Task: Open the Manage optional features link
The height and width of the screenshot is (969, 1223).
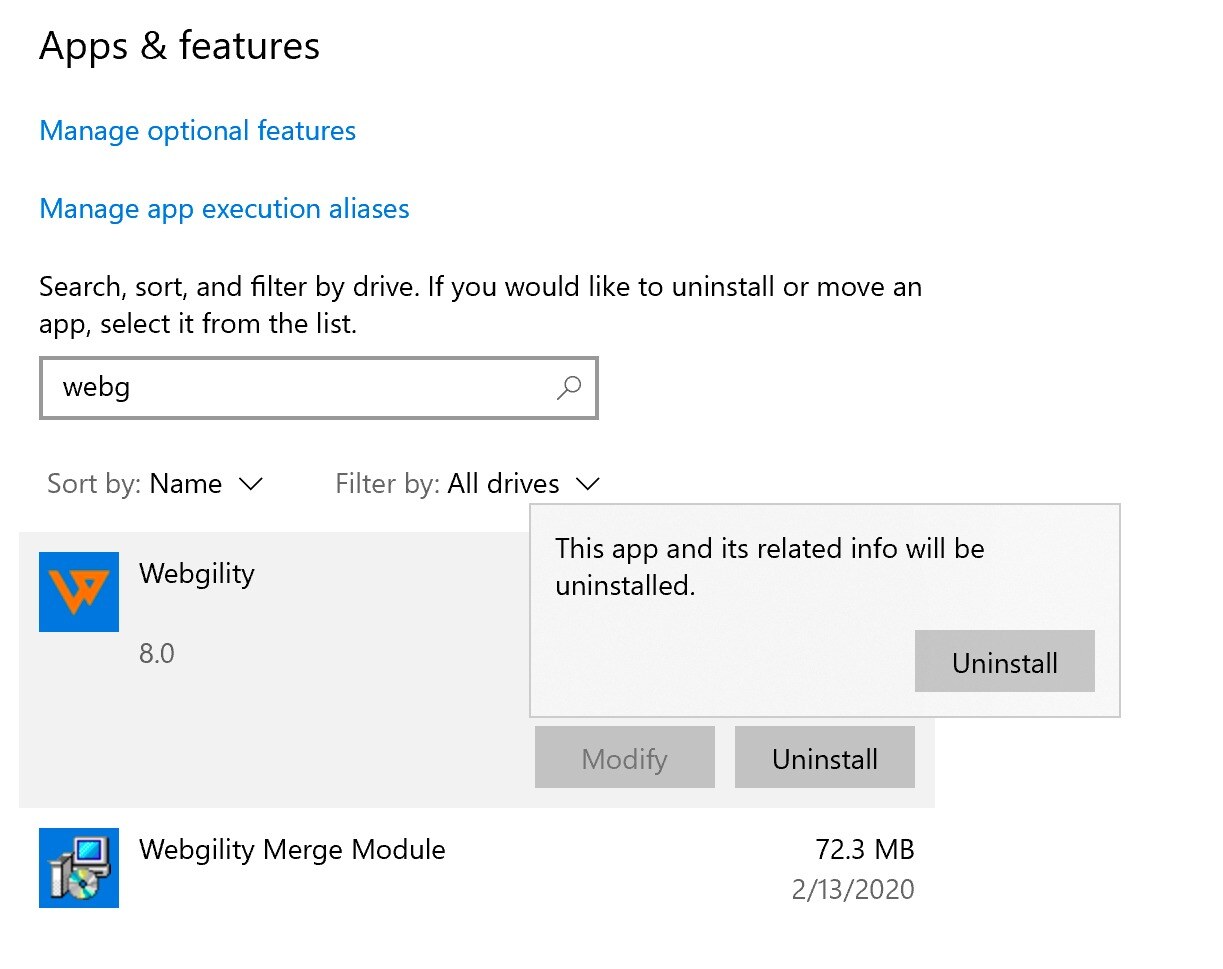Action: (198, 131)
